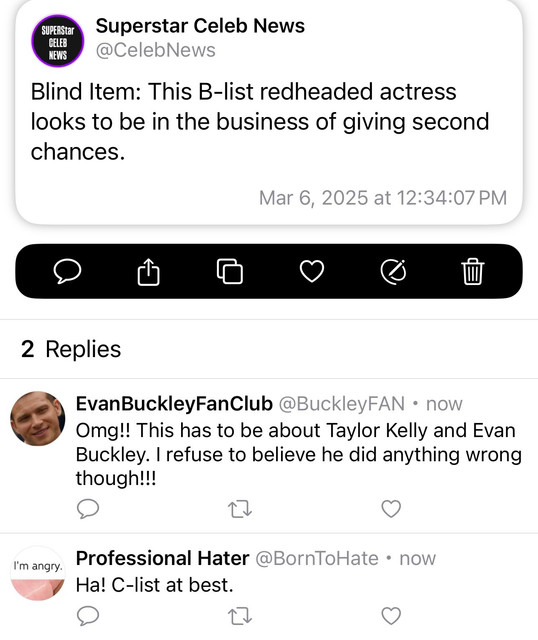Like the Superstar Celeb News post

coord(312,271)
